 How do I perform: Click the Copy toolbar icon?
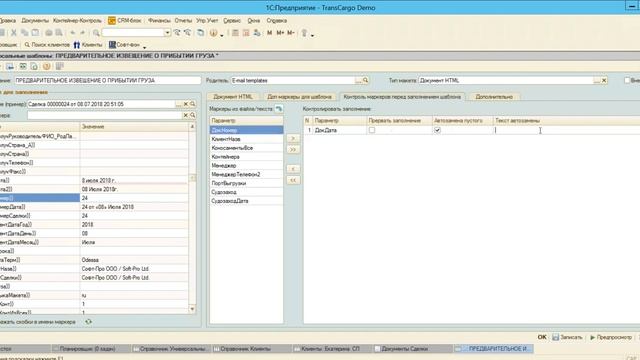(x=24, y=33)
